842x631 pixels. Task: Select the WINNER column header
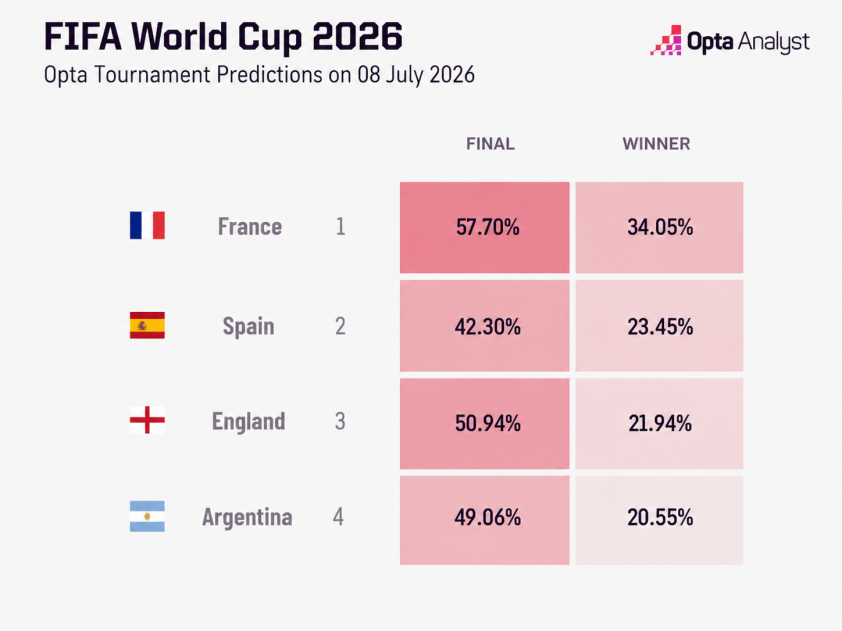tap(656, 144)
